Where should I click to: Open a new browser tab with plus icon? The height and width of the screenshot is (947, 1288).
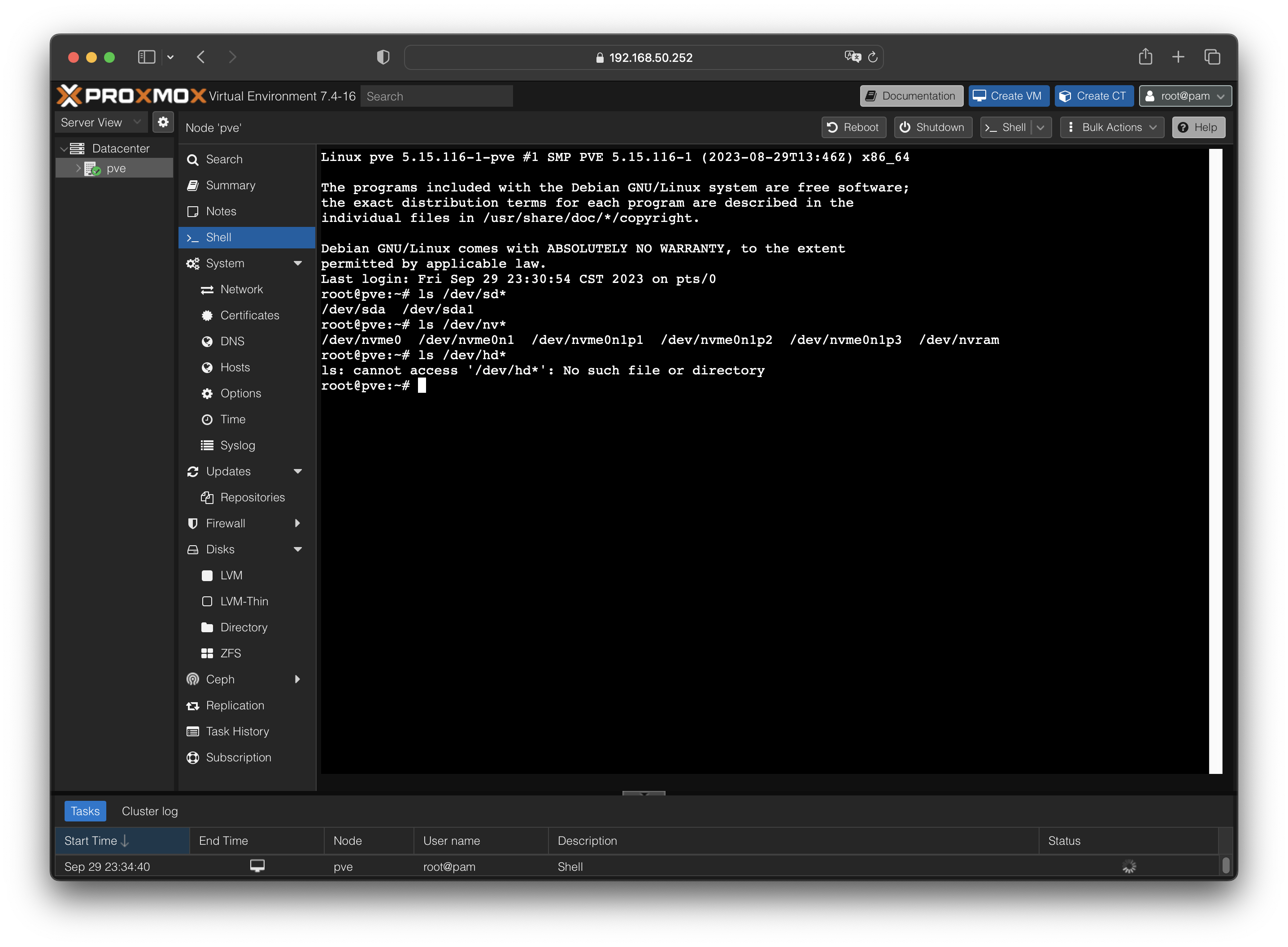click(x=1178, y=57)
